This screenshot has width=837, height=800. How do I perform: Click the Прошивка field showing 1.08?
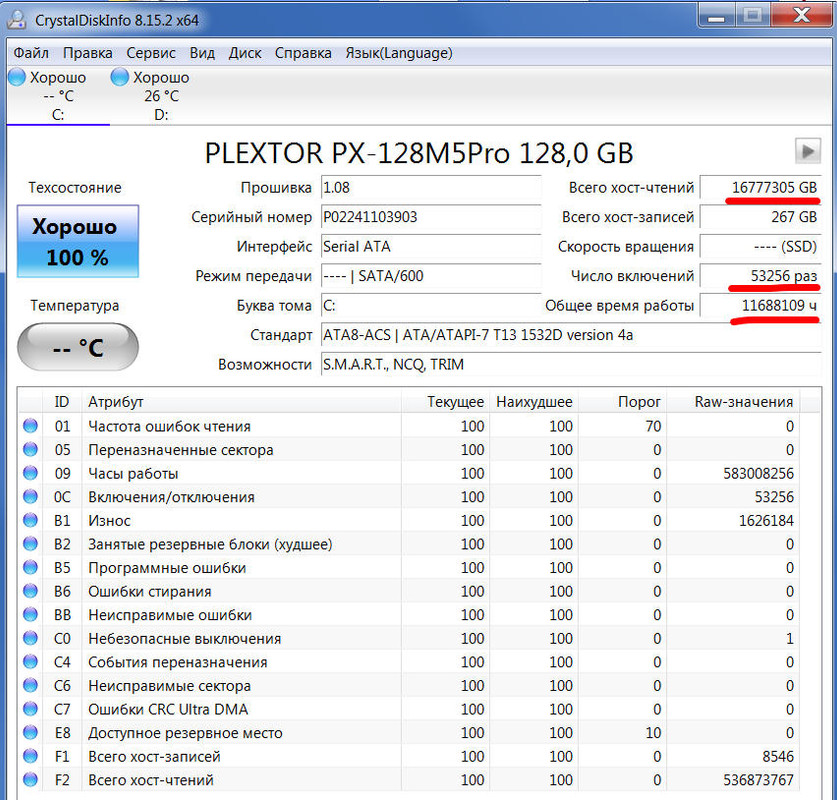[x=431, y=188]
